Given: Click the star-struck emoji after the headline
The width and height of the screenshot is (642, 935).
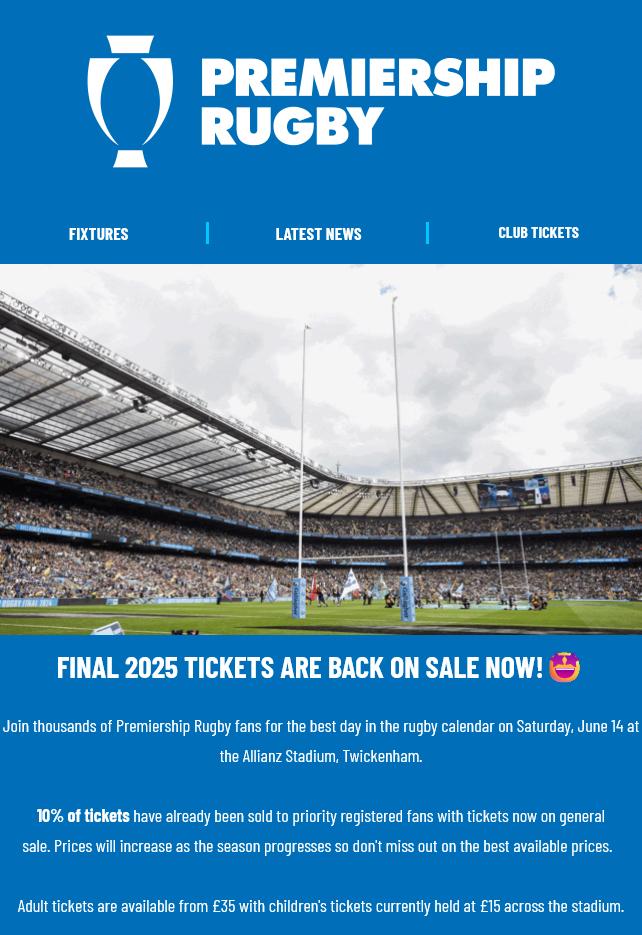Looking at the screenshot, I should 564,667.
